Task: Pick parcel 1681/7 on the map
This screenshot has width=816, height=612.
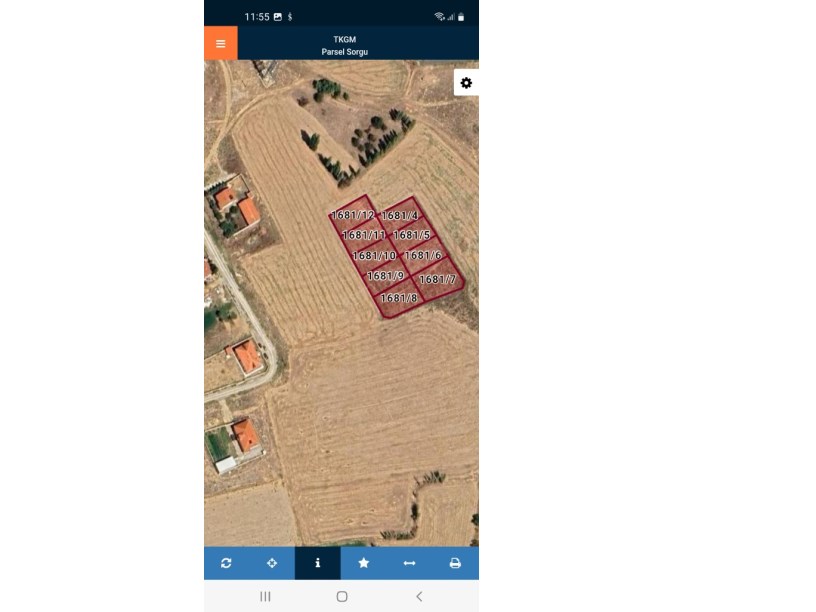Action: 437,279
